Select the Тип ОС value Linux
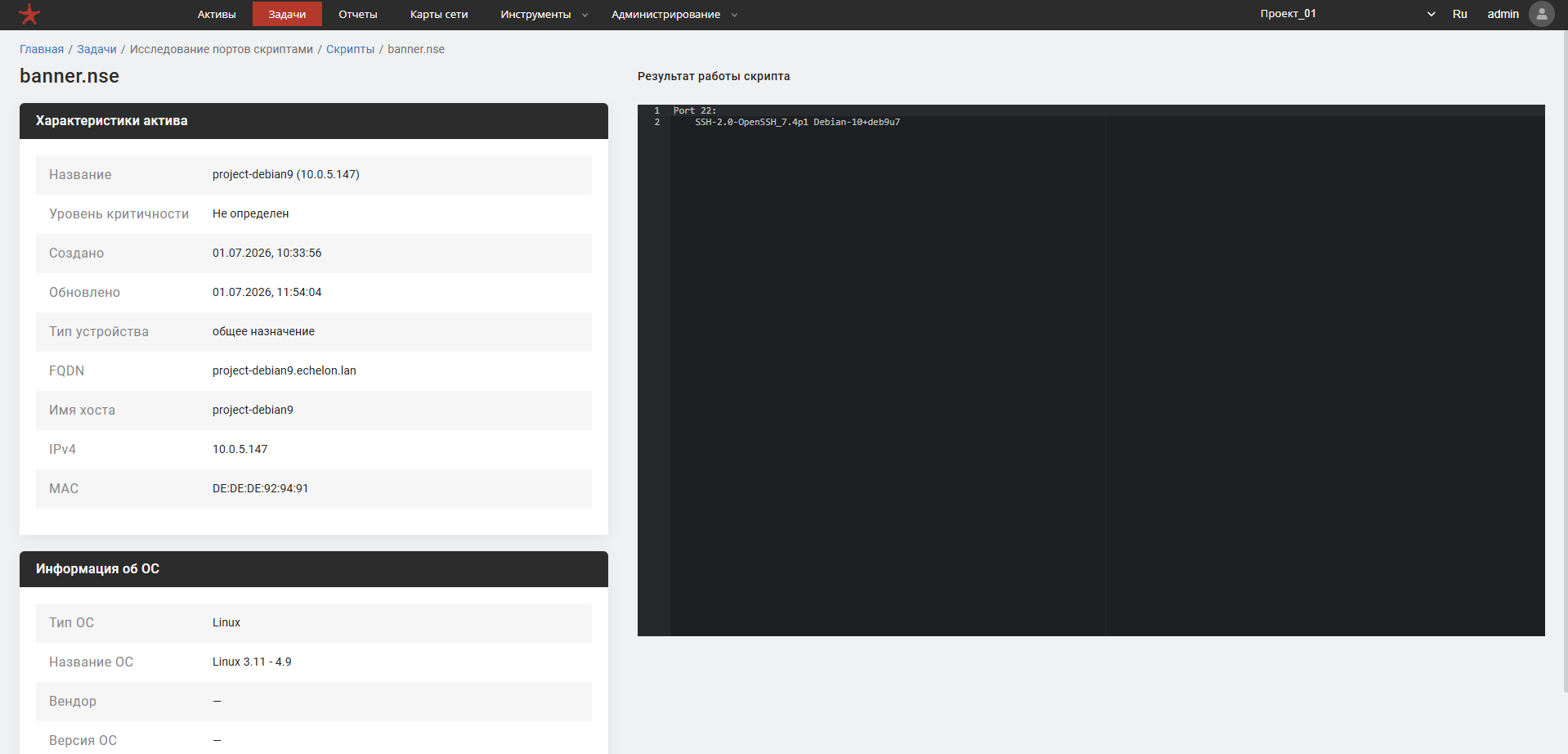The image size is (1568, 754). tap(226, 622)
